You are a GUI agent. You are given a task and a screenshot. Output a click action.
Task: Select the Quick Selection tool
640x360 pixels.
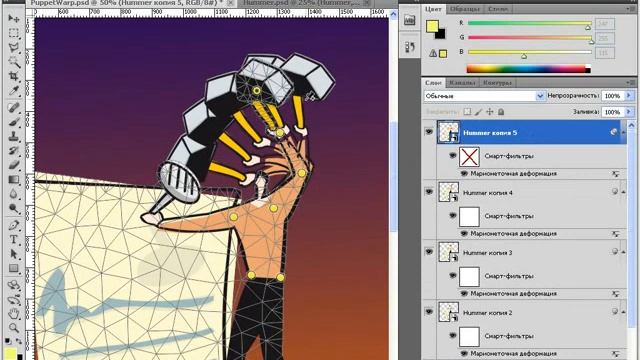click(x=13, y=62)
